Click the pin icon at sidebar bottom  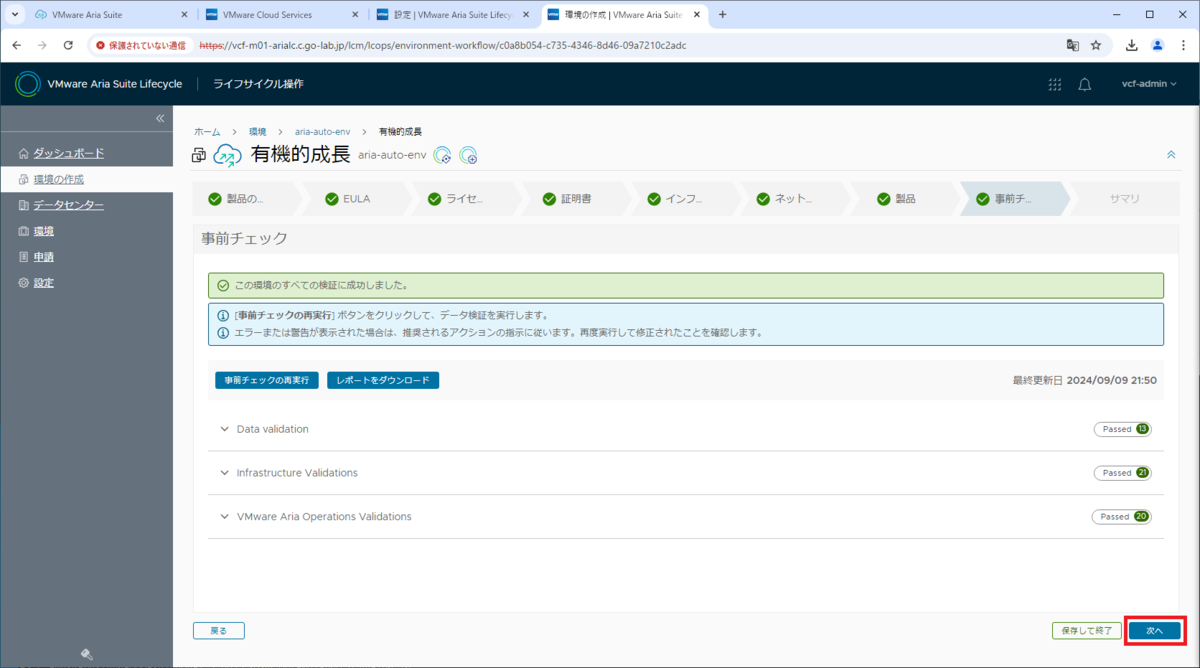pos(87,655)
